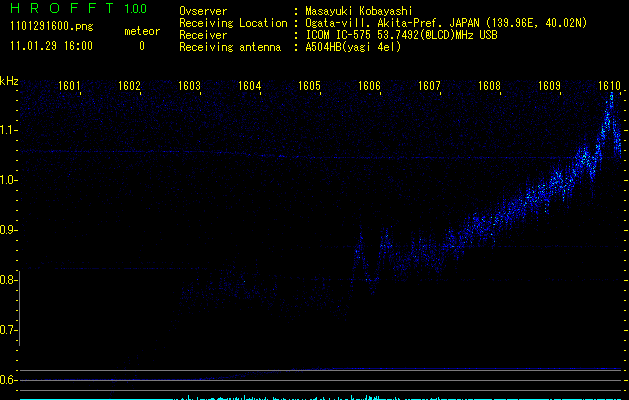Click time marker 1603
Viewport: 629px width, 400px height.
pos(189,86)
